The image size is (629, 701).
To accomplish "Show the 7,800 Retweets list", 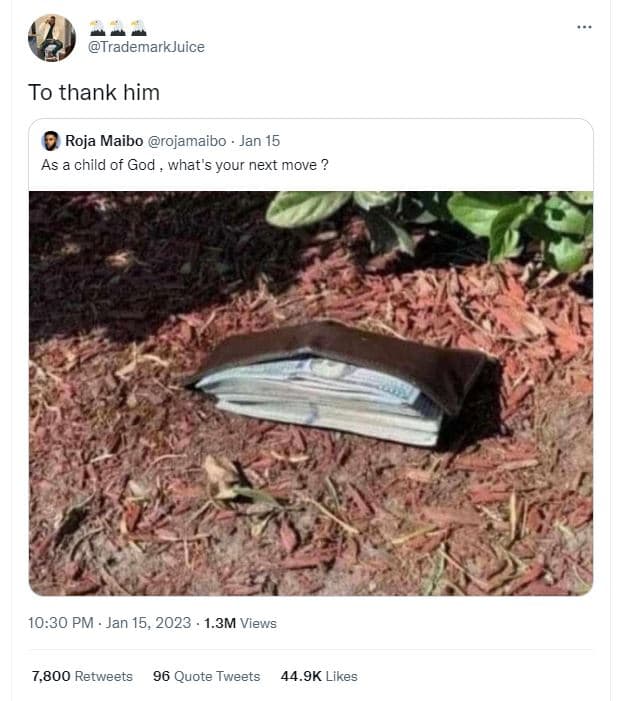I will 82,676.
